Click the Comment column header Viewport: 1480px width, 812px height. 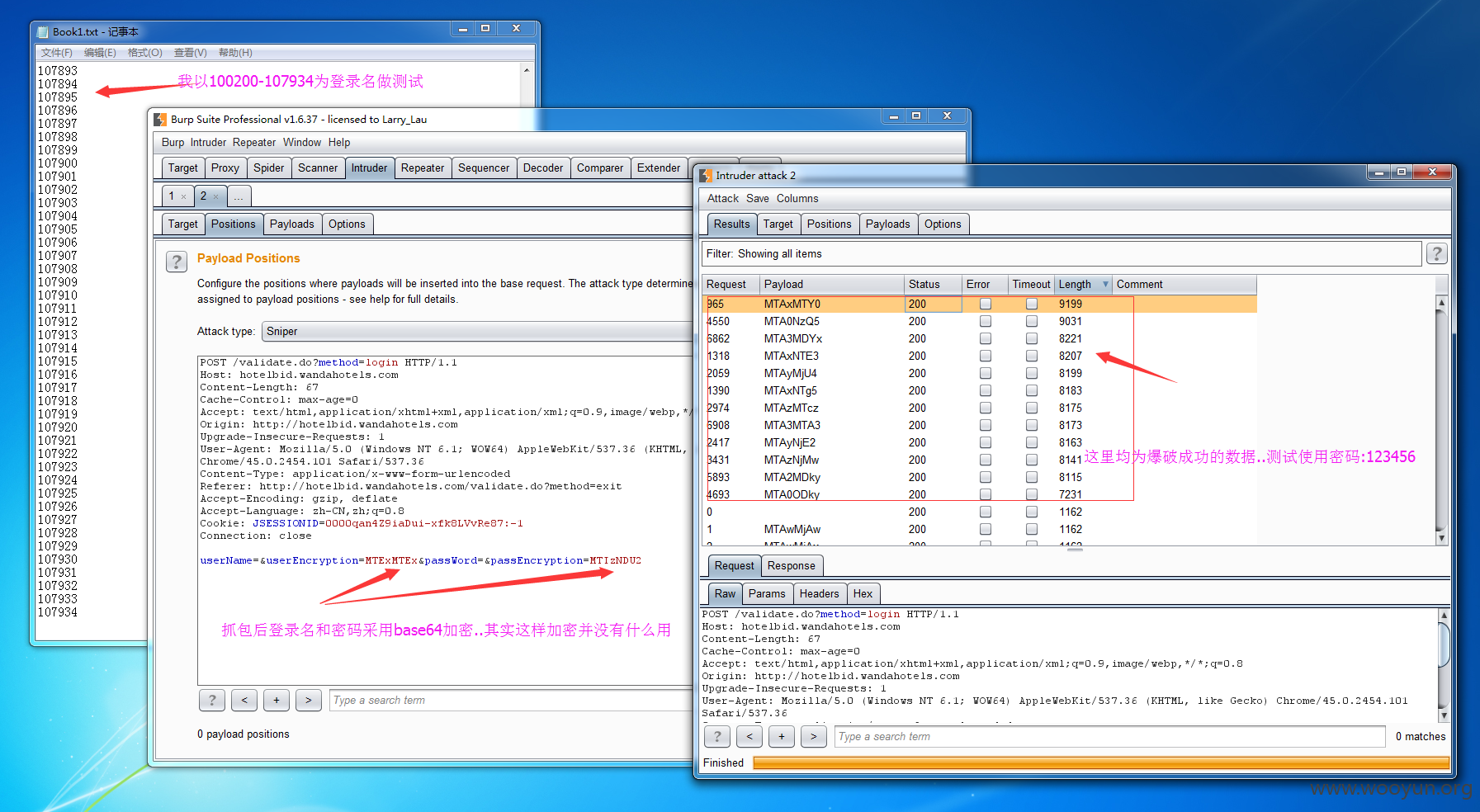pos(1184,284)
